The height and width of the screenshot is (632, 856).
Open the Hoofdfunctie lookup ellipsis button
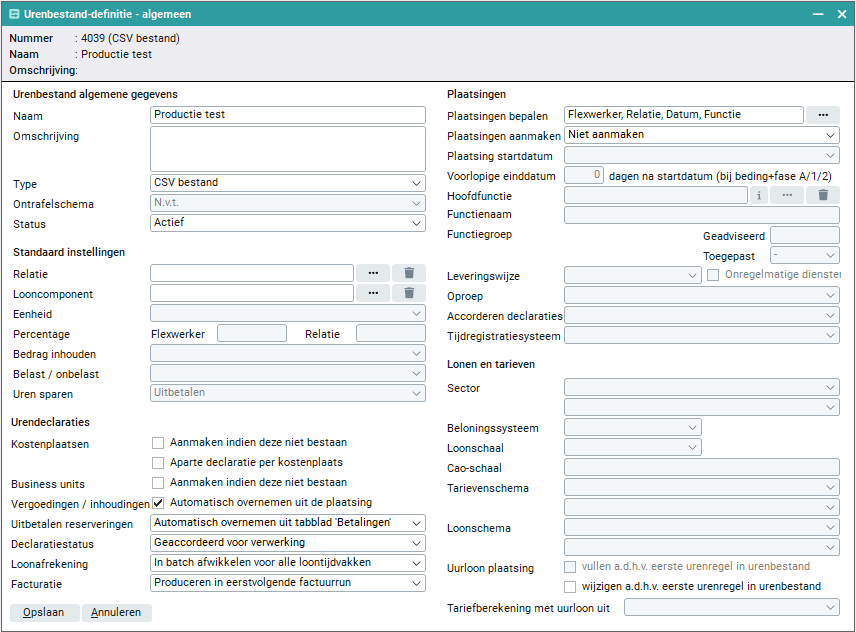coord(787,195)
